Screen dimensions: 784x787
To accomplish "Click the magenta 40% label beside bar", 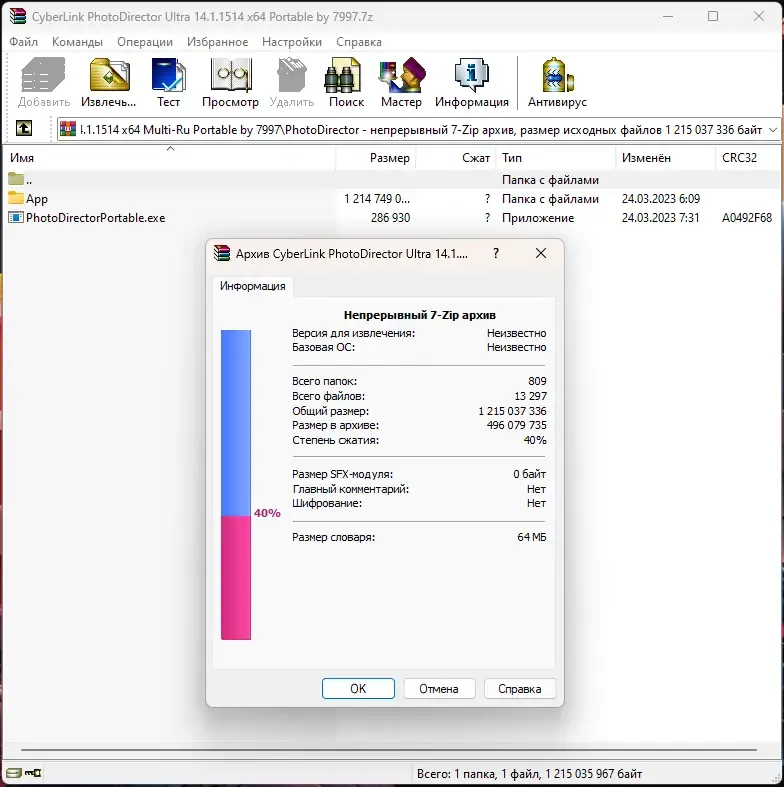I will [x=267, y=513].
